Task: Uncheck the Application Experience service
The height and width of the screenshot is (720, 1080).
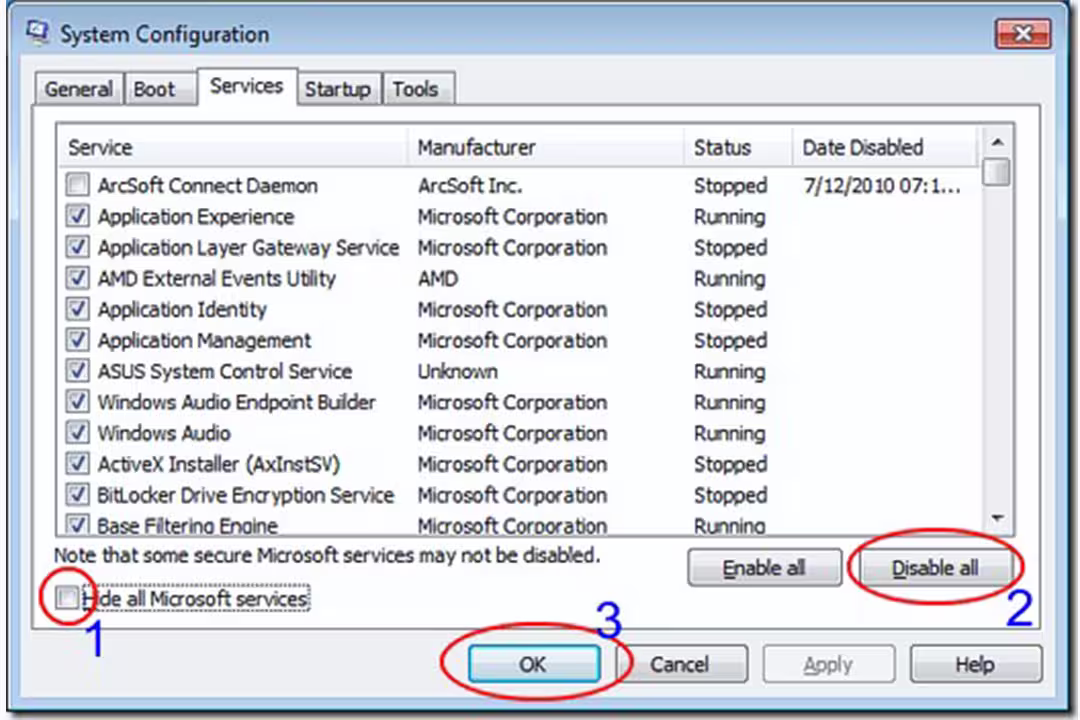Action: (x=77, y=217)
